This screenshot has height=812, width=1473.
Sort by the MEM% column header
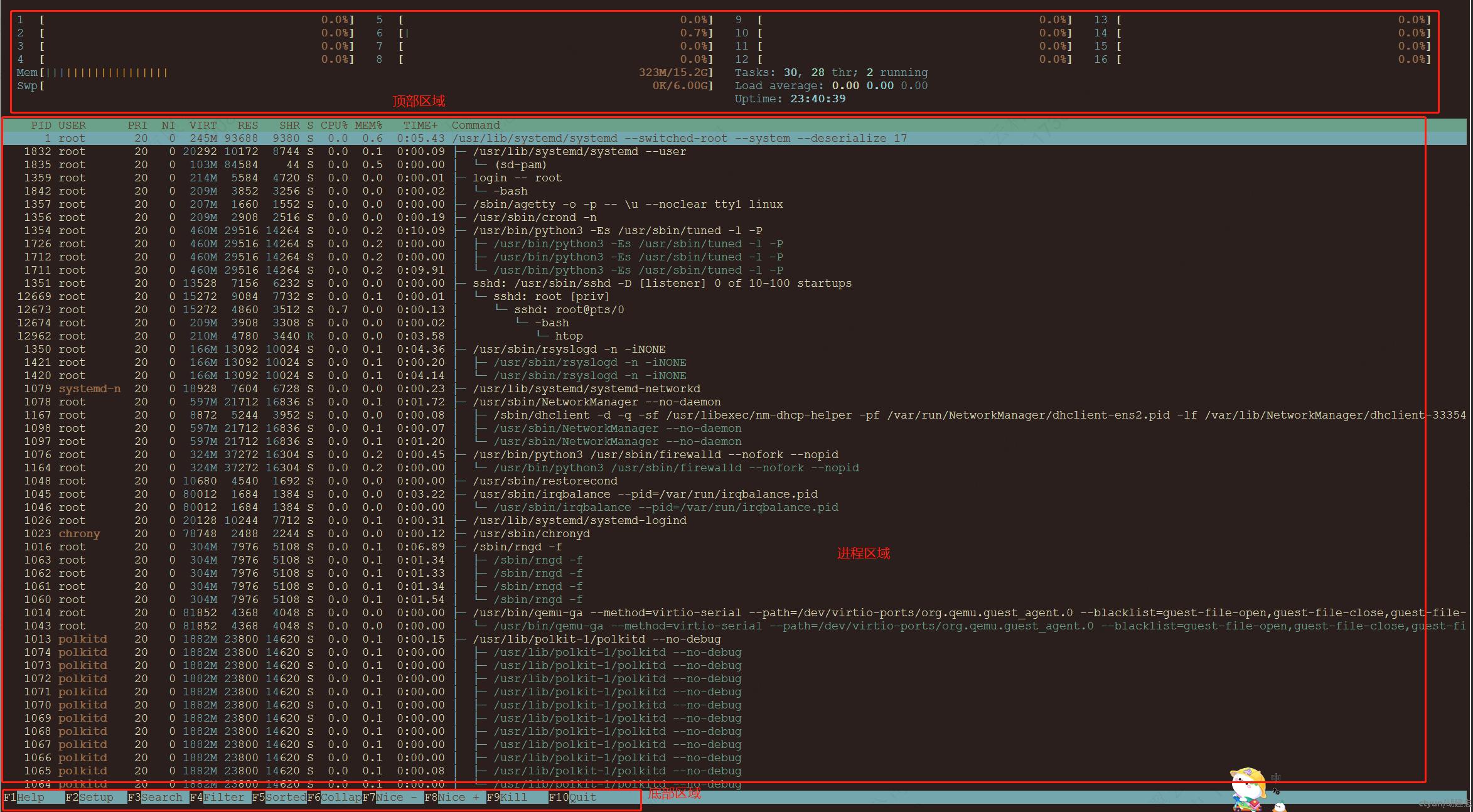click(368, 125)
